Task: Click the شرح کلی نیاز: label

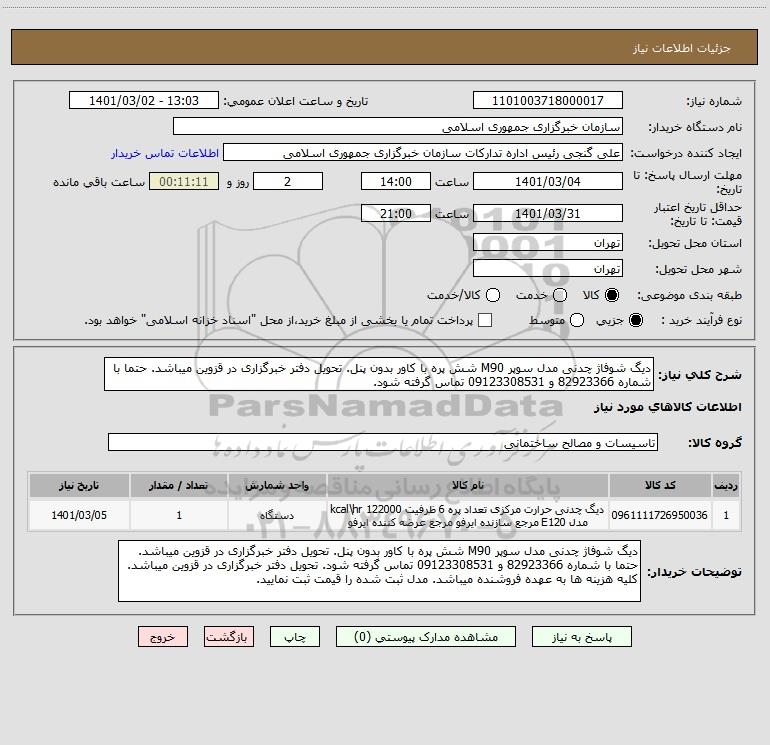Action: click(x=700, y=375)
